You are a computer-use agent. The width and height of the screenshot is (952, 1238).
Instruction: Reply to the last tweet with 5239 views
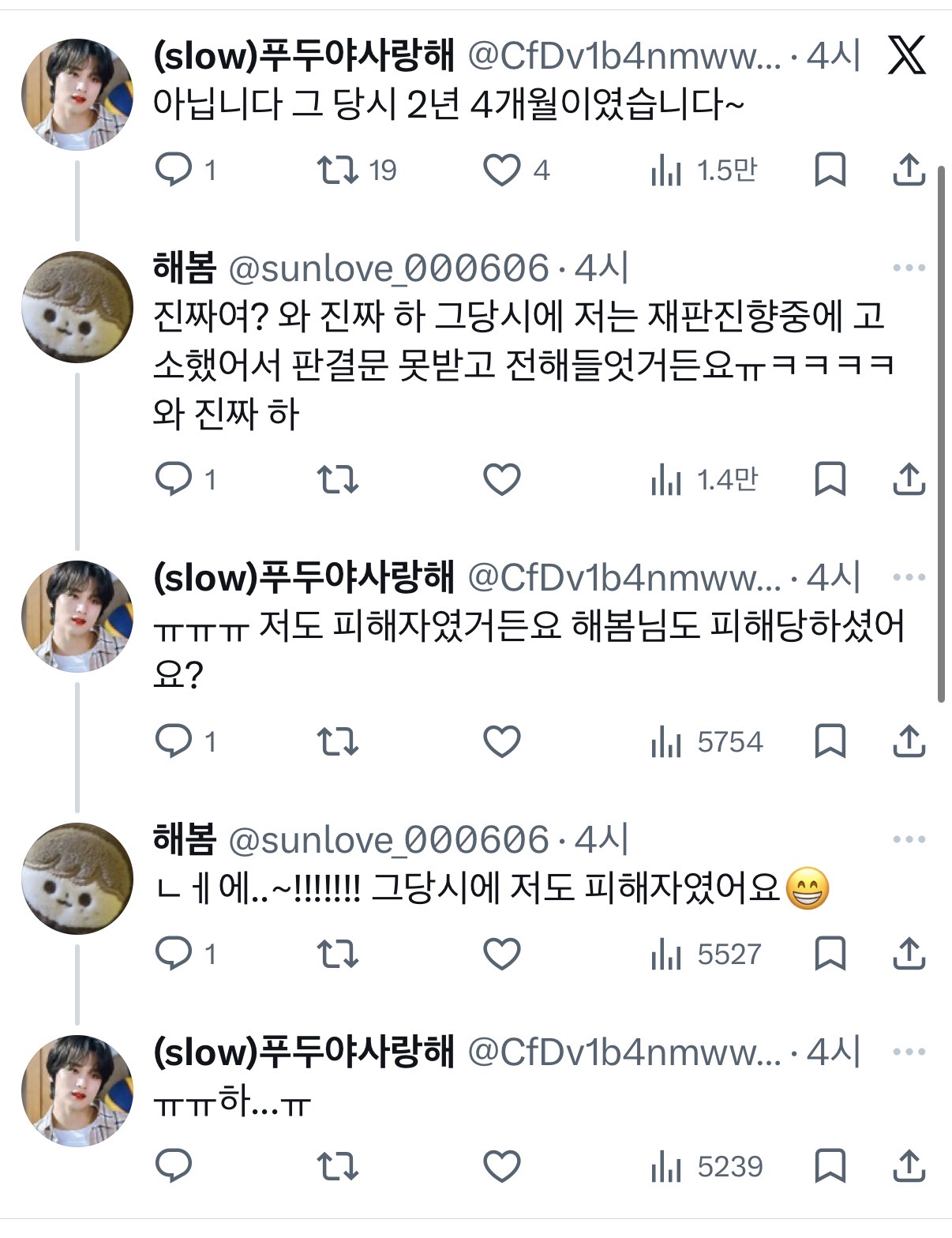(174, 1166)
